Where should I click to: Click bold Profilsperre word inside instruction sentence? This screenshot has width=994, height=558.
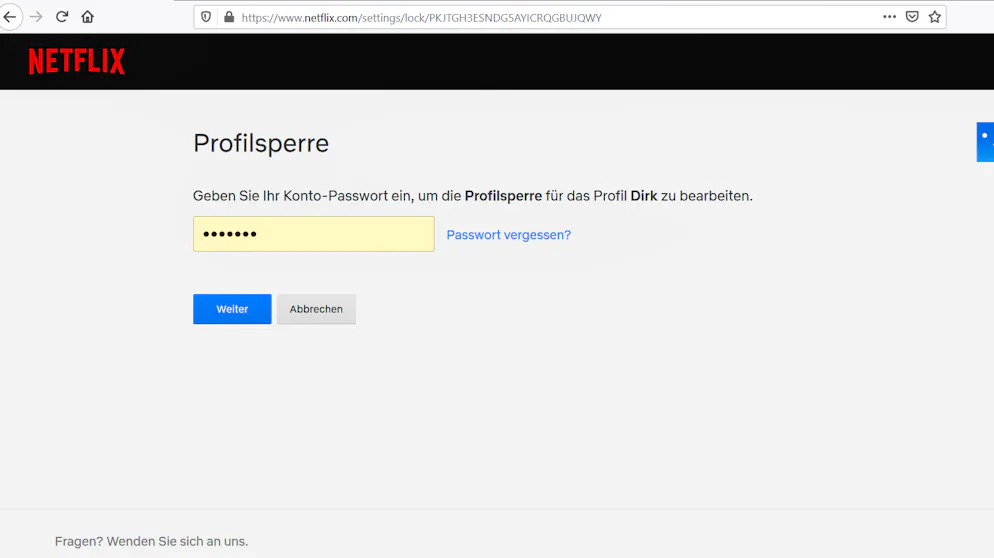pyautogui.click(x=503, y=196)
